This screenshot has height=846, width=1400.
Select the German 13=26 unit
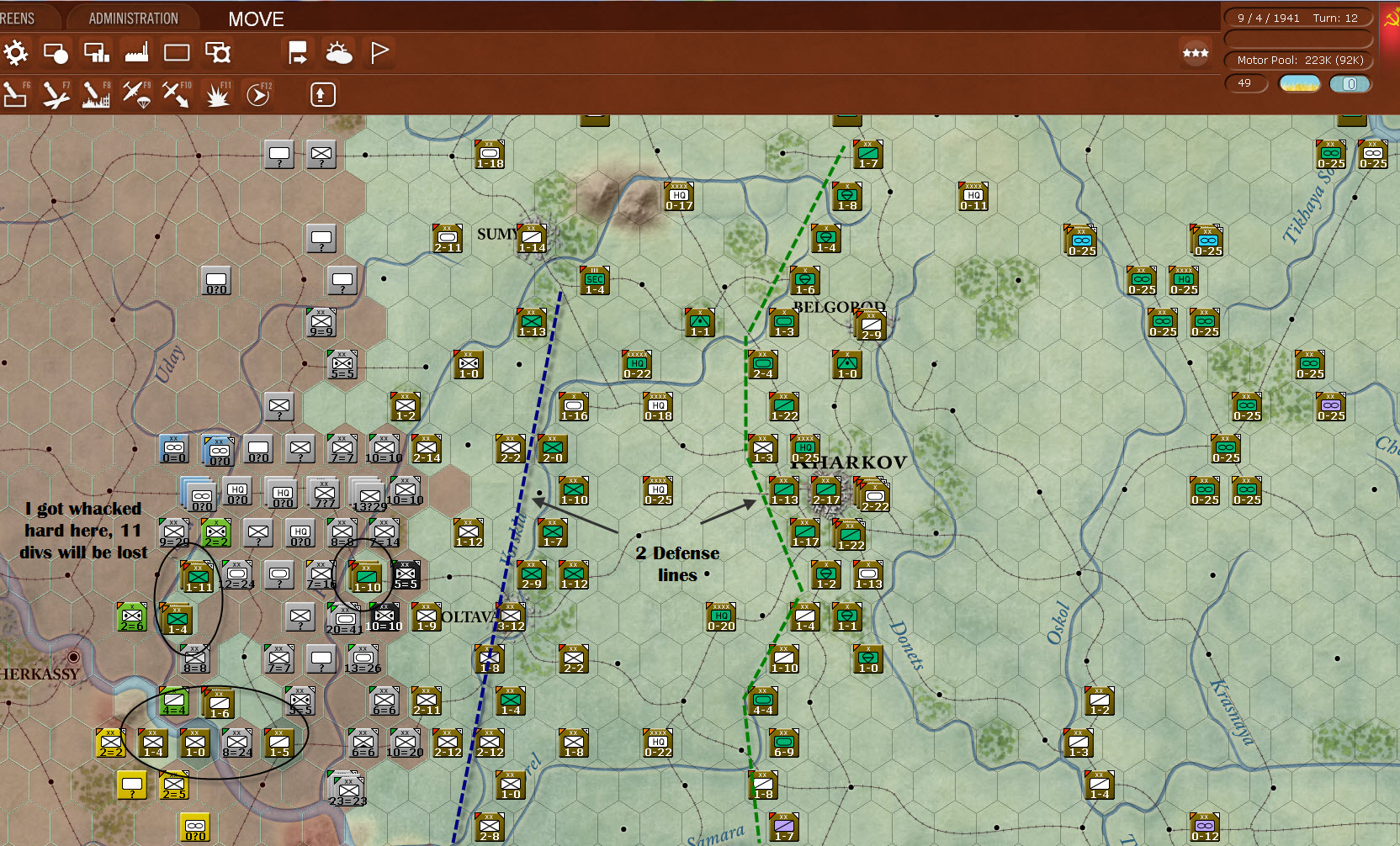click(363, 659)
